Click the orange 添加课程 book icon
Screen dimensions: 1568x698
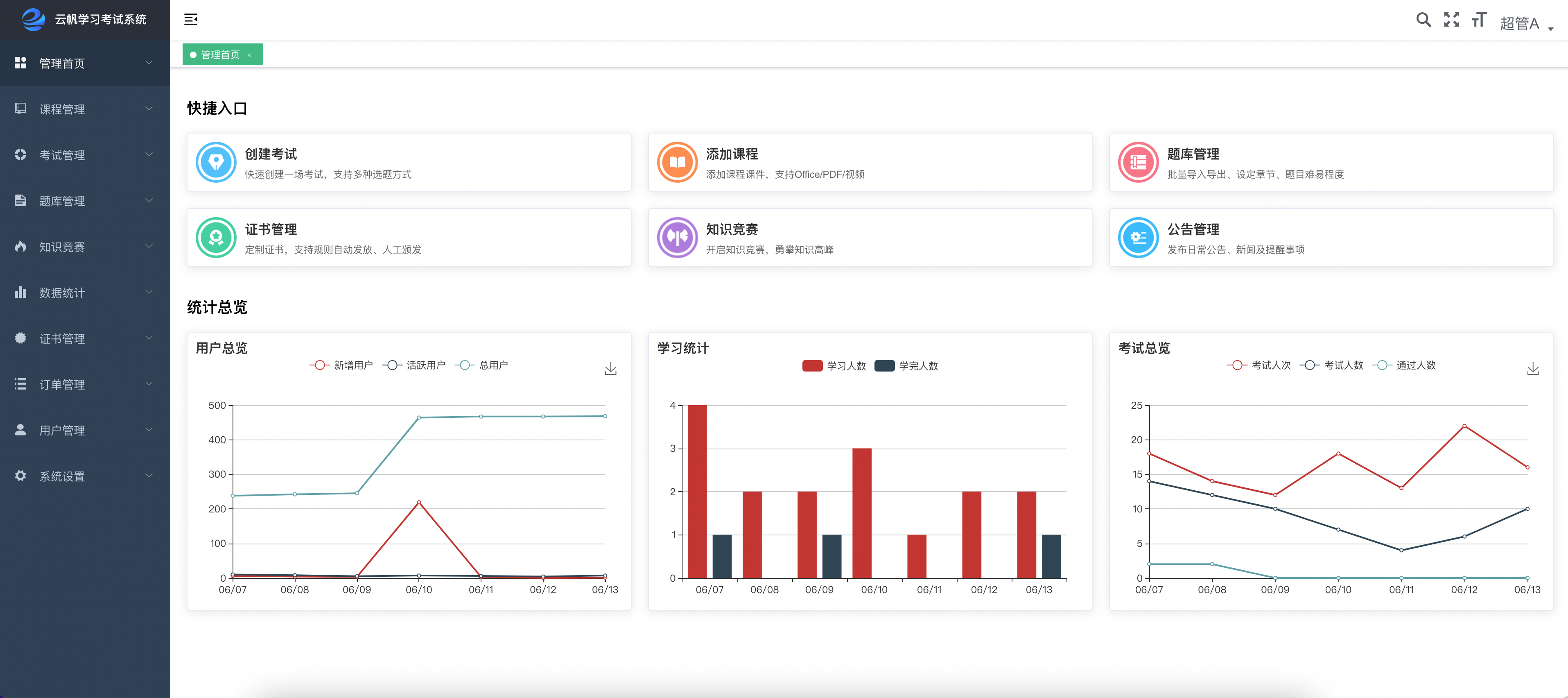click(677, 162)
